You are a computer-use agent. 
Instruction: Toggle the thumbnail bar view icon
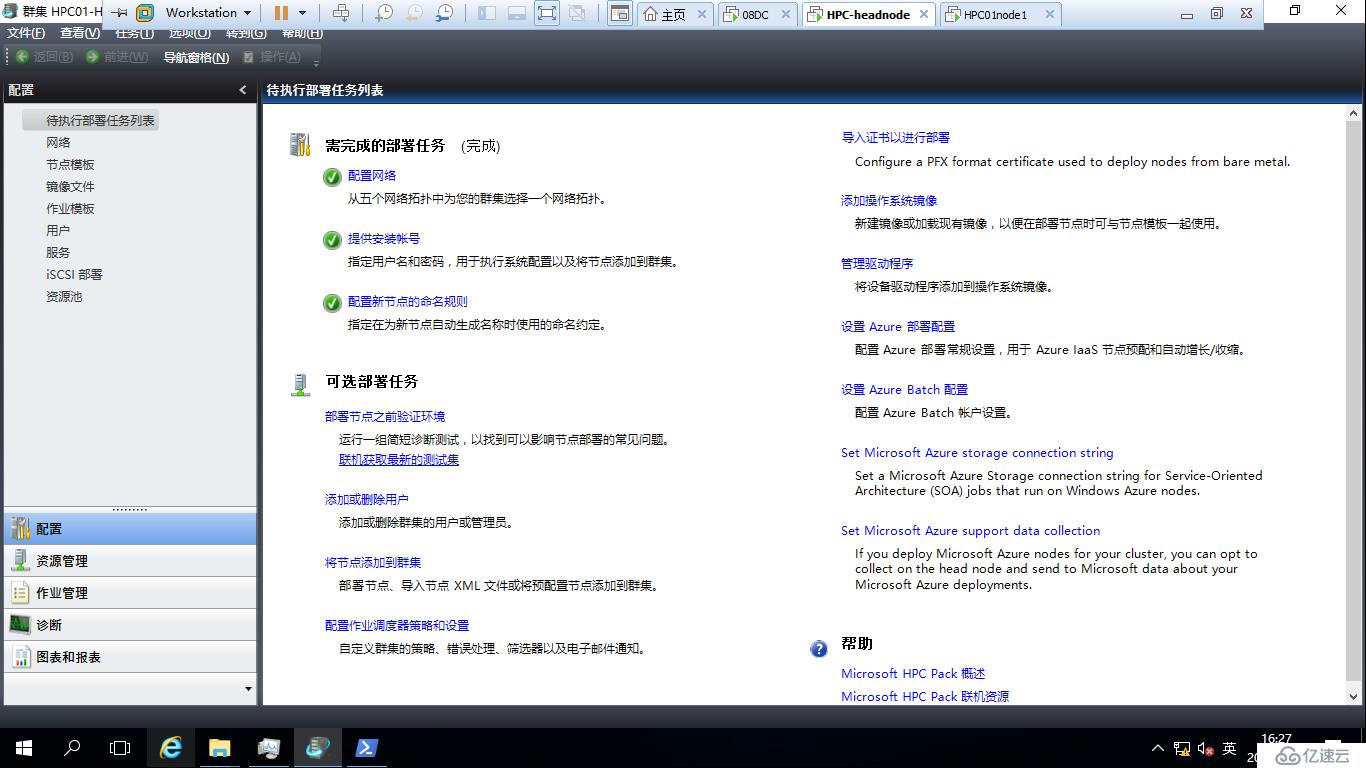pyautogui.click(x=517, y=13)
